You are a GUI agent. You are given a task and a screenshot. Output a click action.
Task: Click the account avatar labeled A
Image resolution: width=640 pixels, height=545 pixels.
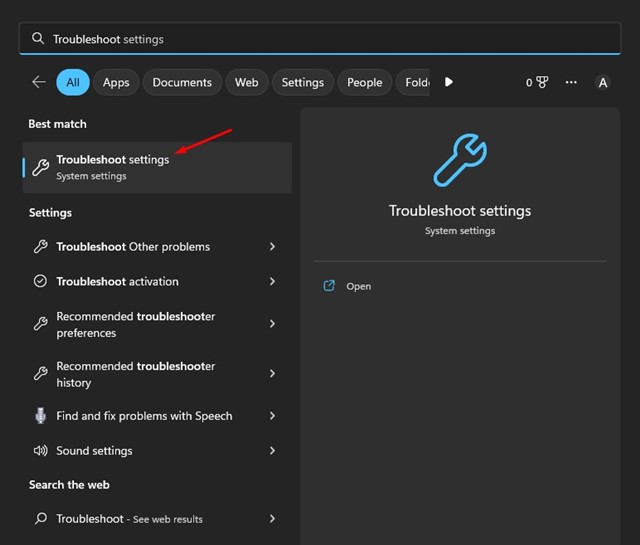point(602,83)
